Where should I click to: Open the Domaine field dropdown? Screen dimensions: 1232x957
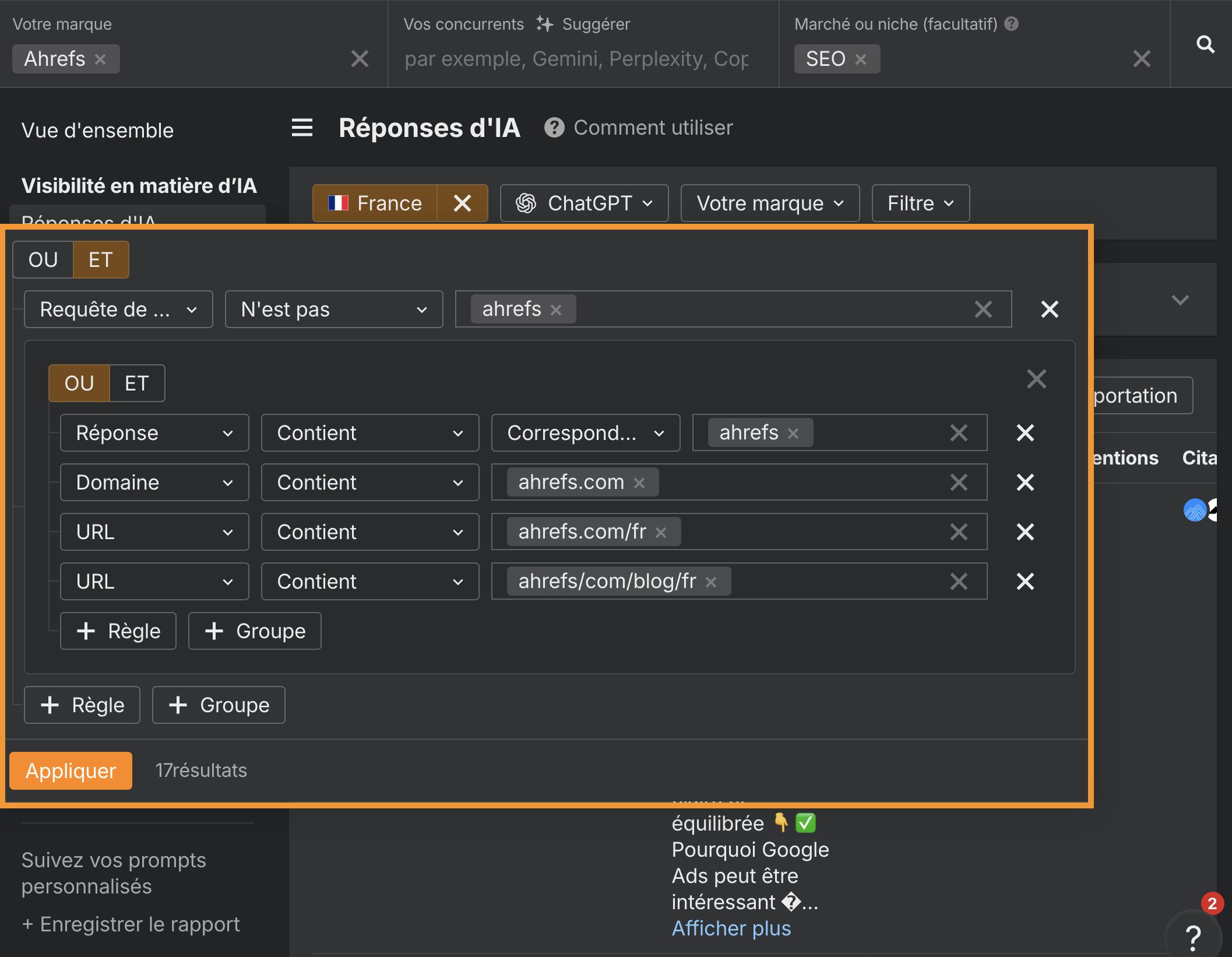(154, 483)
